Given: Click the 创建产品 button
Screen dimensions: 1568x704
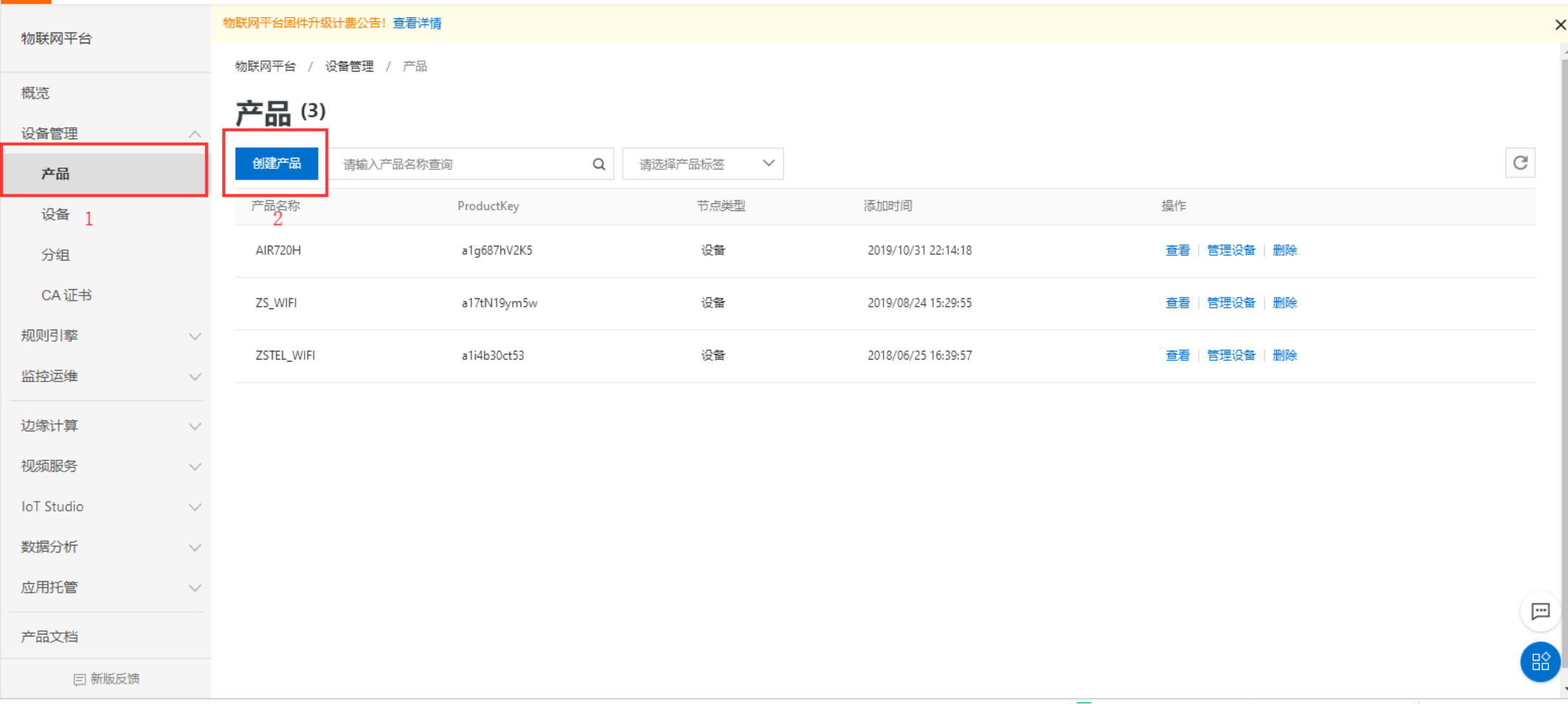Looking at the screenshot, I should 277,164.
